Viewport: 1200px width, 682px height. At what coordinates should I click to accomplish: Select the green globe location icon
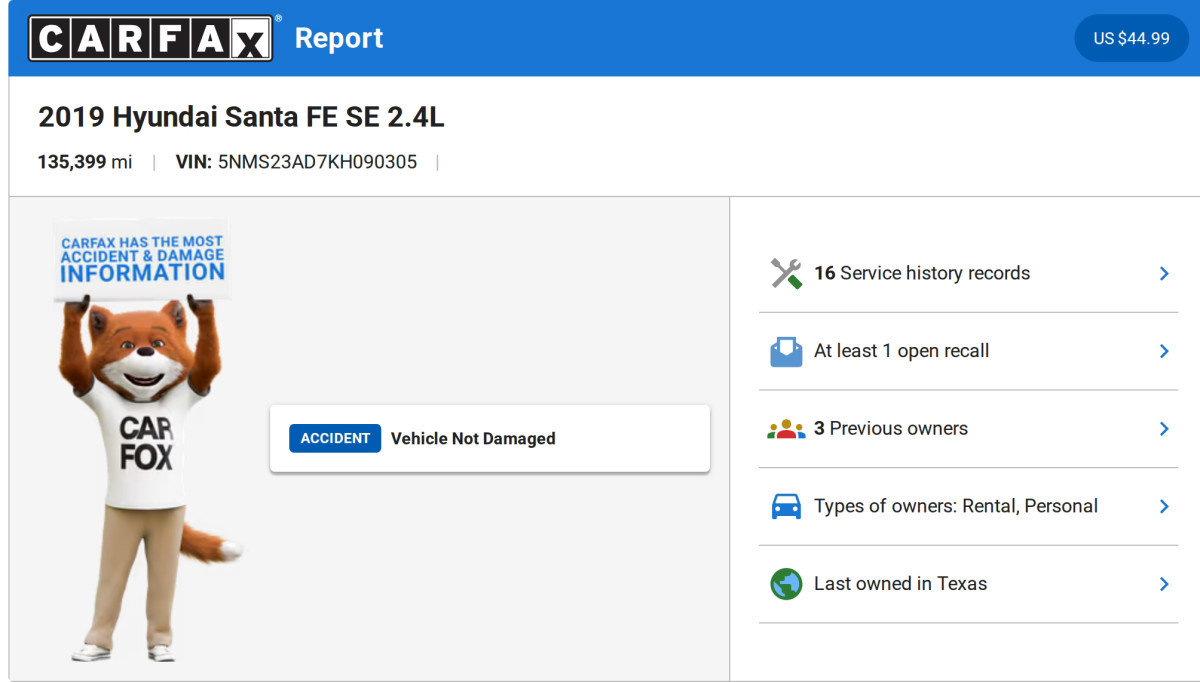coord(787,583)
